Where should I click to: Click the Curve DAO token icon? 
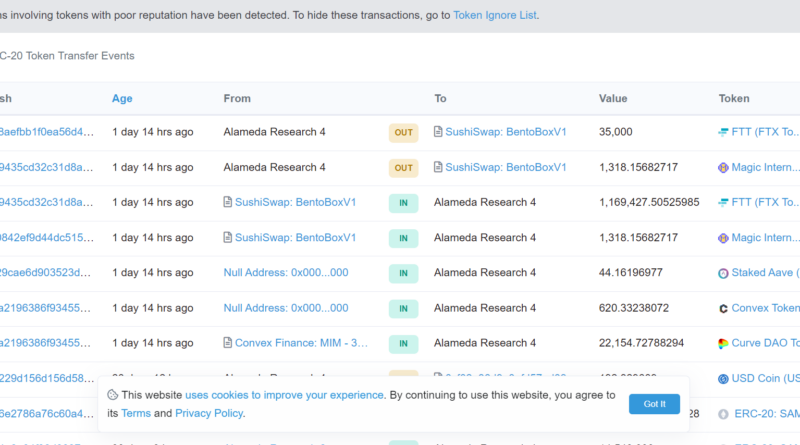(724, 343)
